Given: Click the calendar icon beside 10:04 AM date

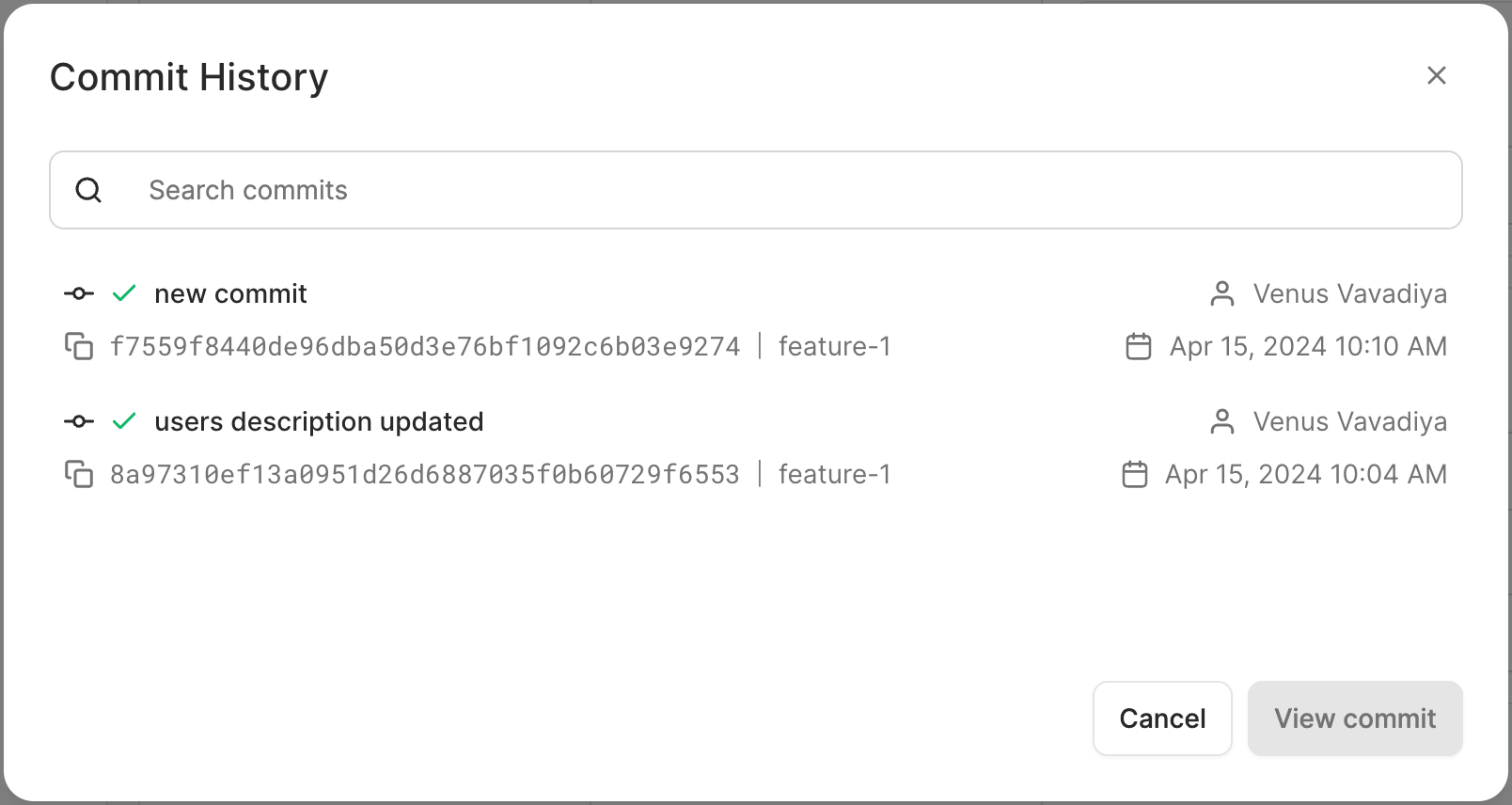Looking at the screenshot, I should pyautogui.click(x=1135, y=475).
